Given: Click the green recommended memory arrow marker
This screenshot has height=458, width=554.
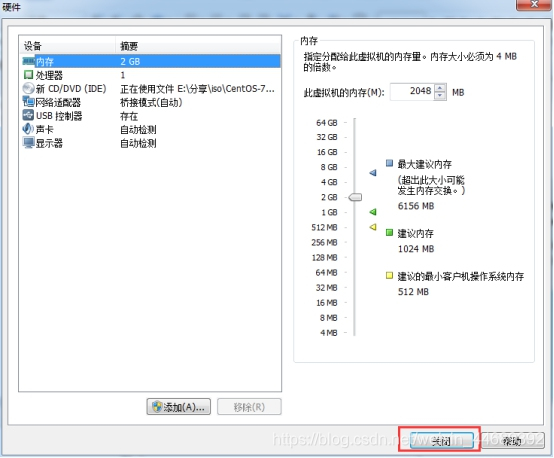Looking at the screenshot, I should pyautogui.click(x=373, y=212).
